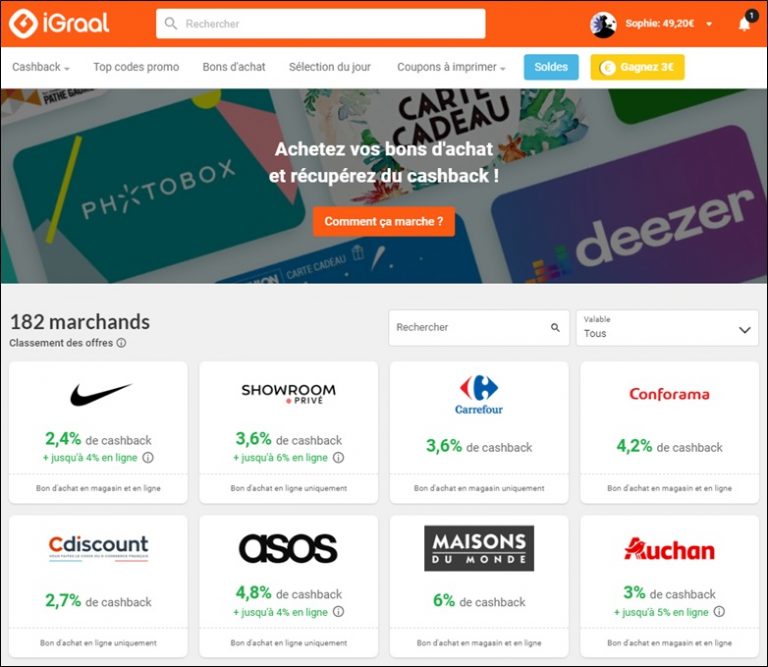Open the Valable Tous filter dropdown
This screenshot has height=667, width=768.
[666, 328]
